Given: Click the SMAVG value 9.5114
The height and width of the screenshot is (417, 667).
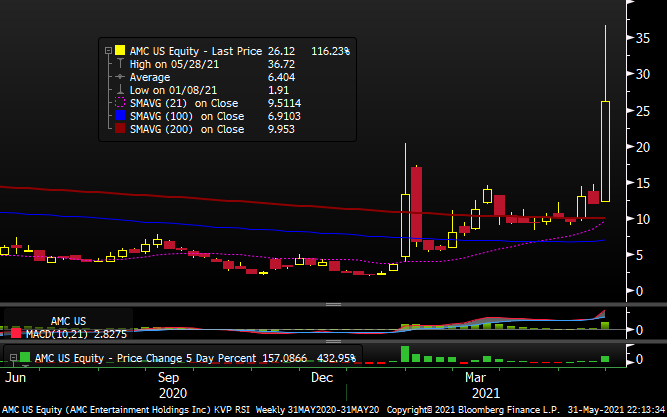Looking at the screenshot, I should (284, 103).
